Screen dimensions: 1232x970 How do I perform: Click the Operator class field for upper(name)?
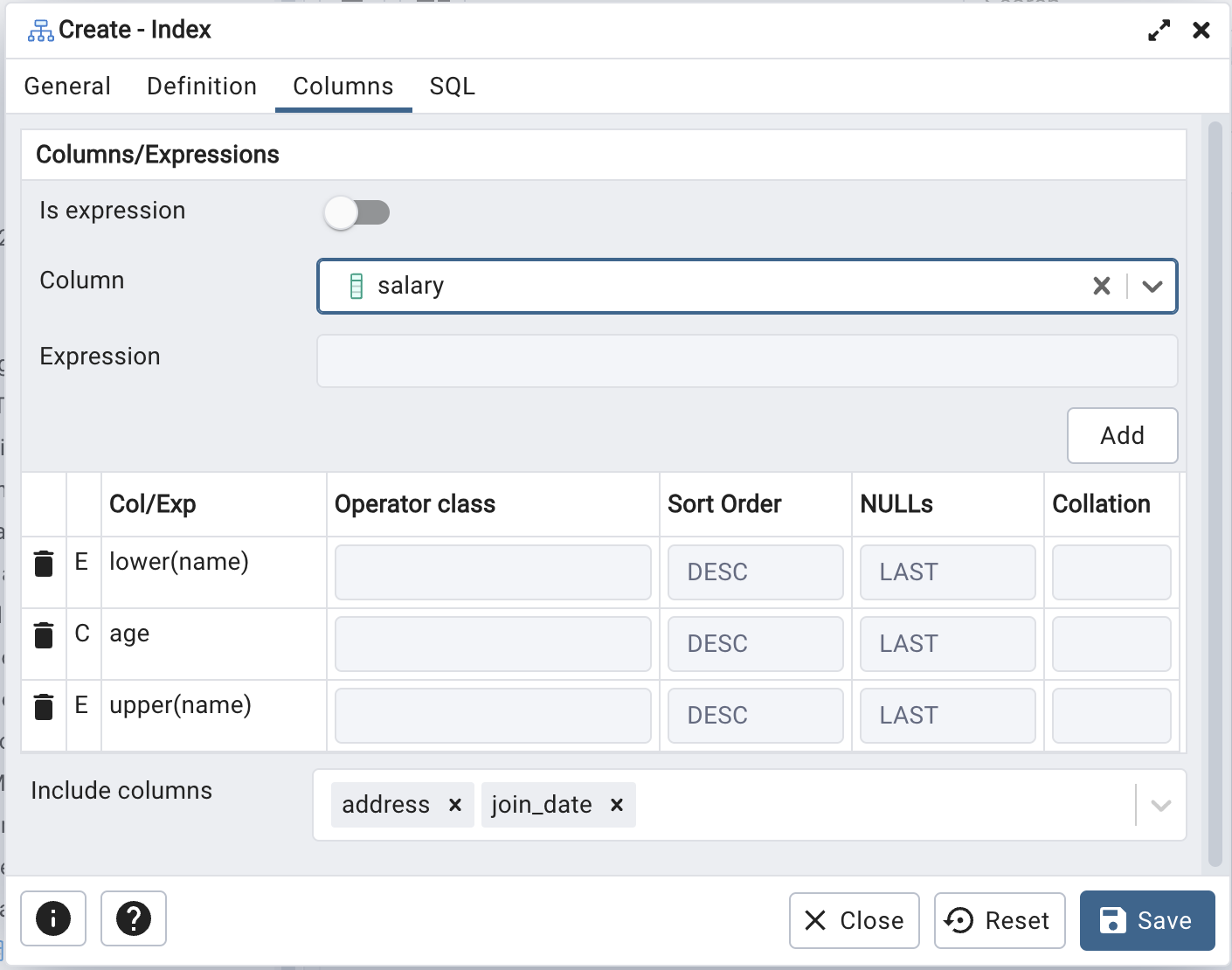point(493,716)
